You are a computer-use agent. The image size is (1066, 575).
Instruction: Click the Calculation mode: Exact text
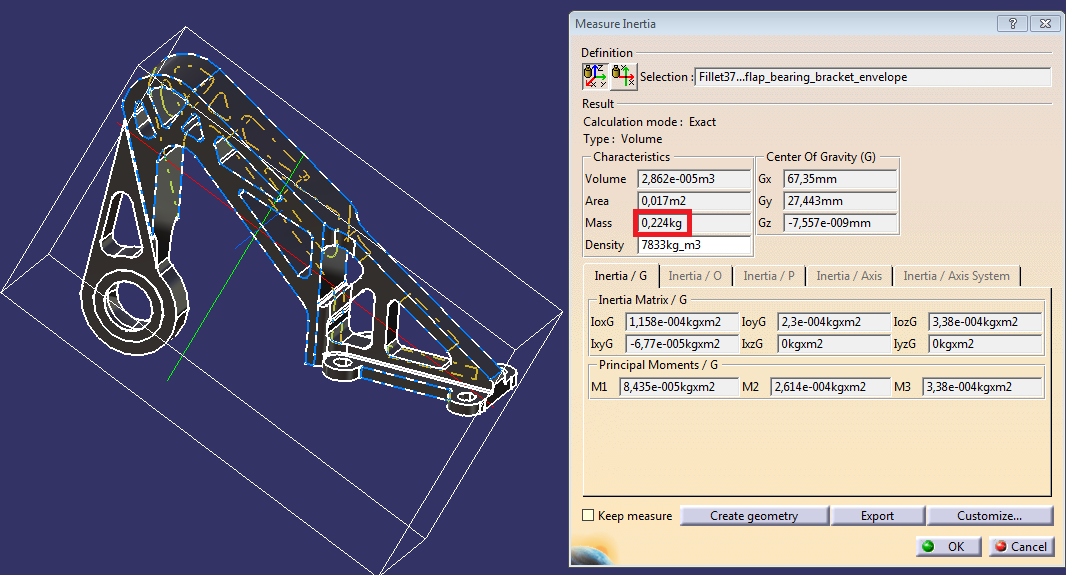pyautogui.click(x=649, y=122)
